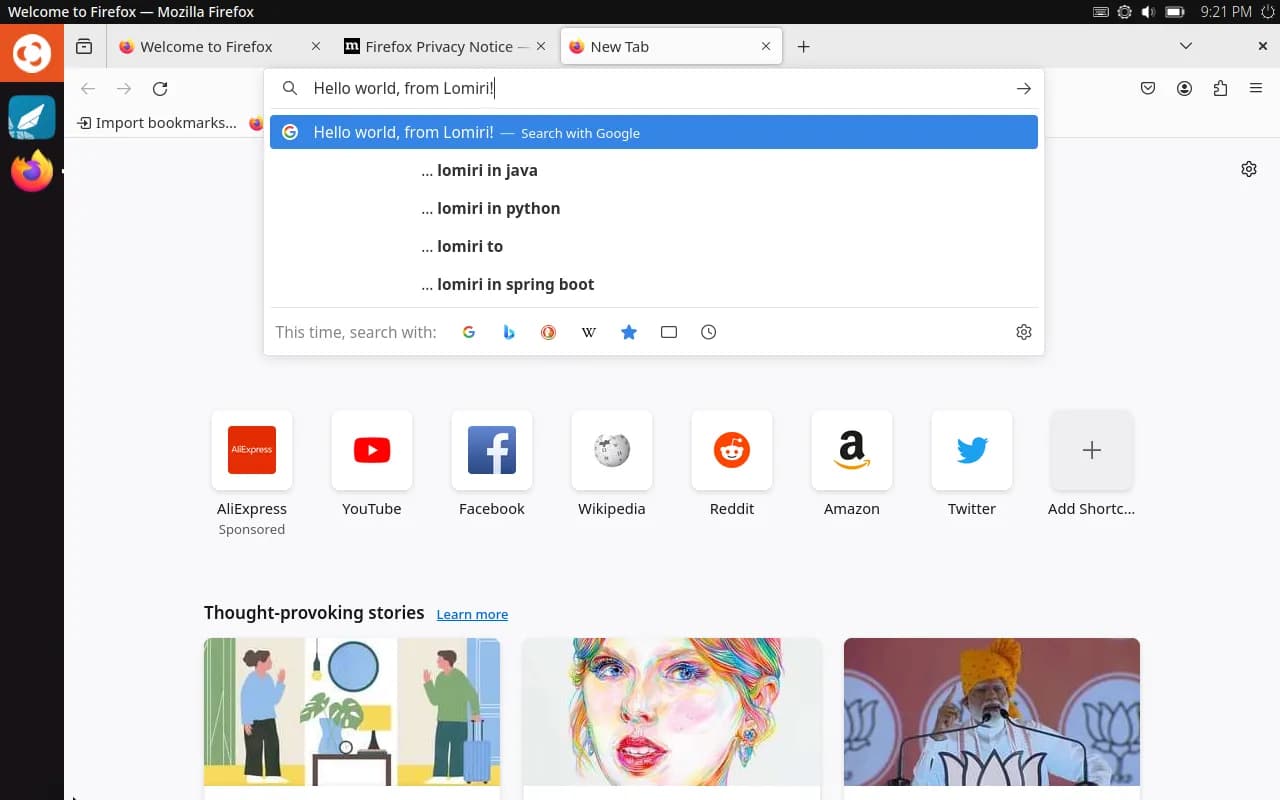Open the Firefox account icon
The height and width of the screenshot is (800, 1280).
click(x=1184, y=88)
